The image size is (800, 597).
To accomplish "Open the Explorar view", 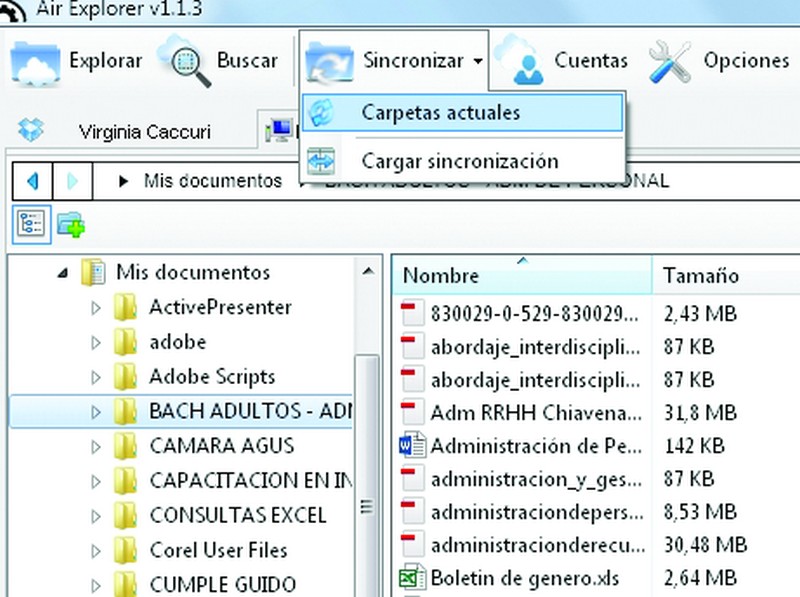I will pos(77,61).
